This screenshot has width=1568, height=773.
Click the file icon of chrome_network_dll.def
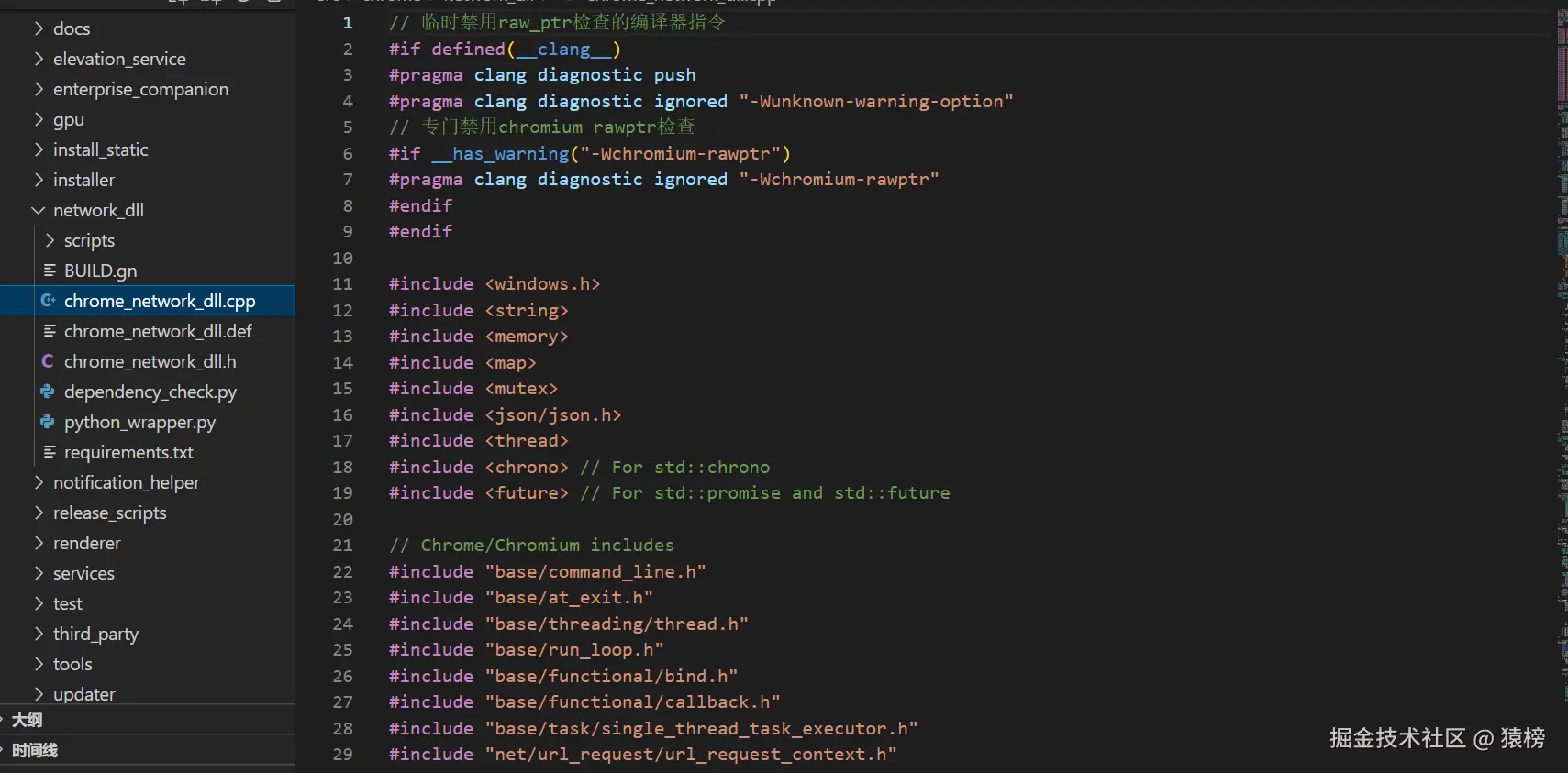click(50, 331)
